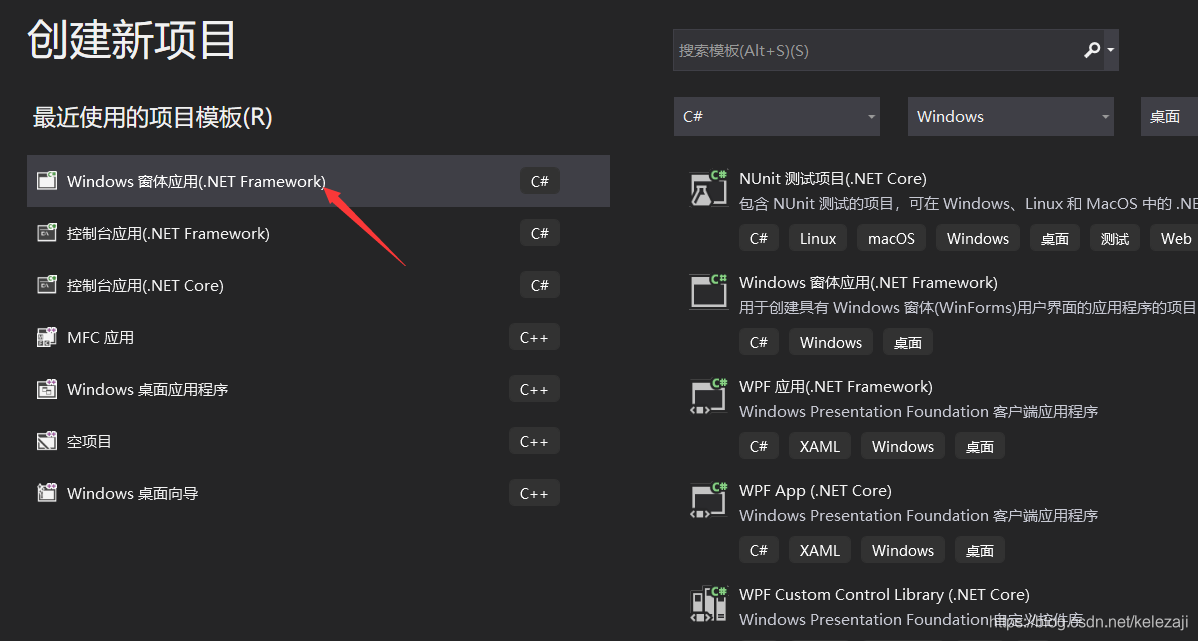Click Windows tag under WPF 应用(.NET Framework)
Screen dimensions: 1198x641
click(903, 446)
